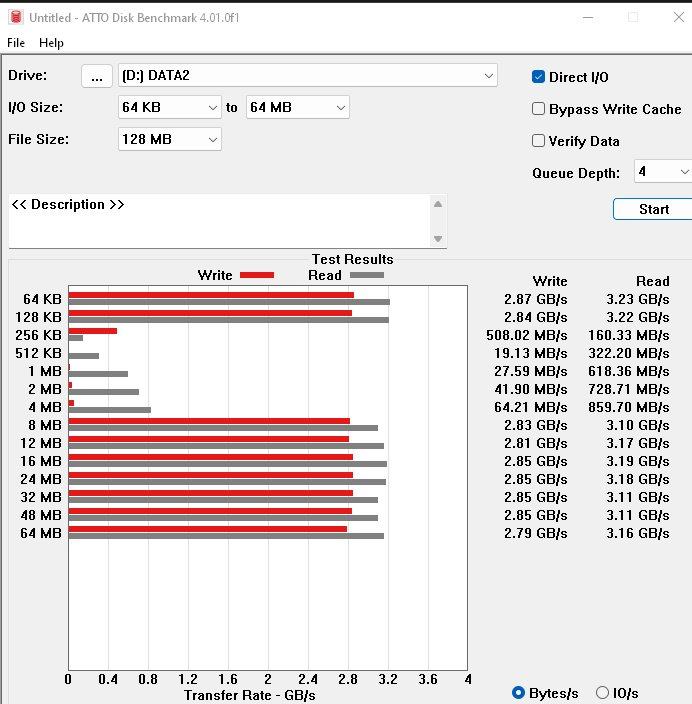Open the Queue Depth dropdown

point(663,172)
